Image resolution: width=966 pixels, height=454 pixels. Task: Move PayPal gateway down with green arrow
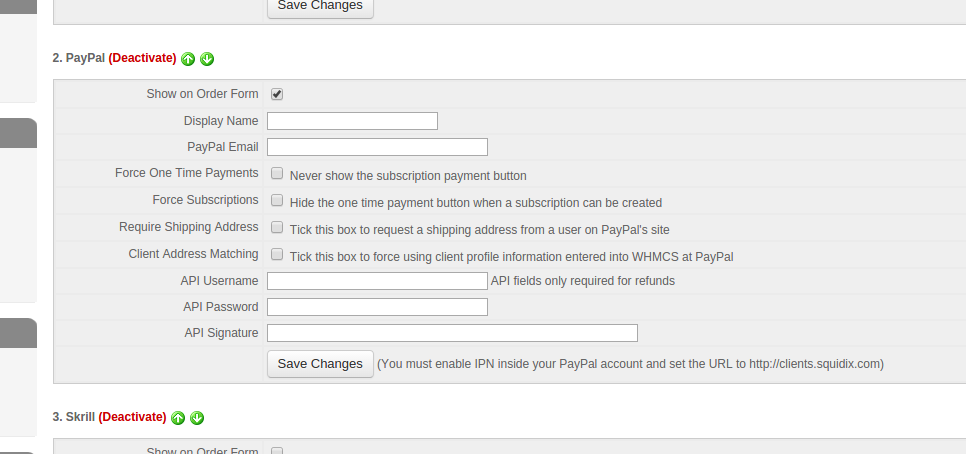tap(207, 59)
